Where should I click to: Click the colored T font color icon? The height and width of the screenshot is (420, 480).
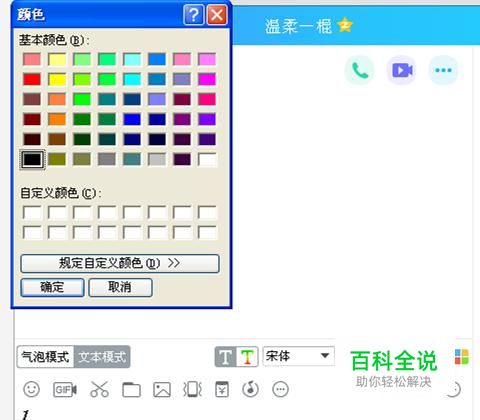point(247,357)
